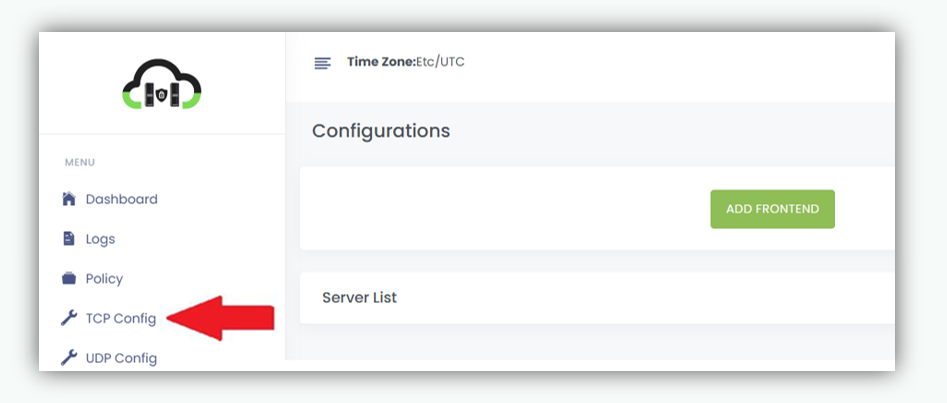Viewport: 947px width, 403px height.
Task: Click the Logs document icon
Action: coord(69,239)
